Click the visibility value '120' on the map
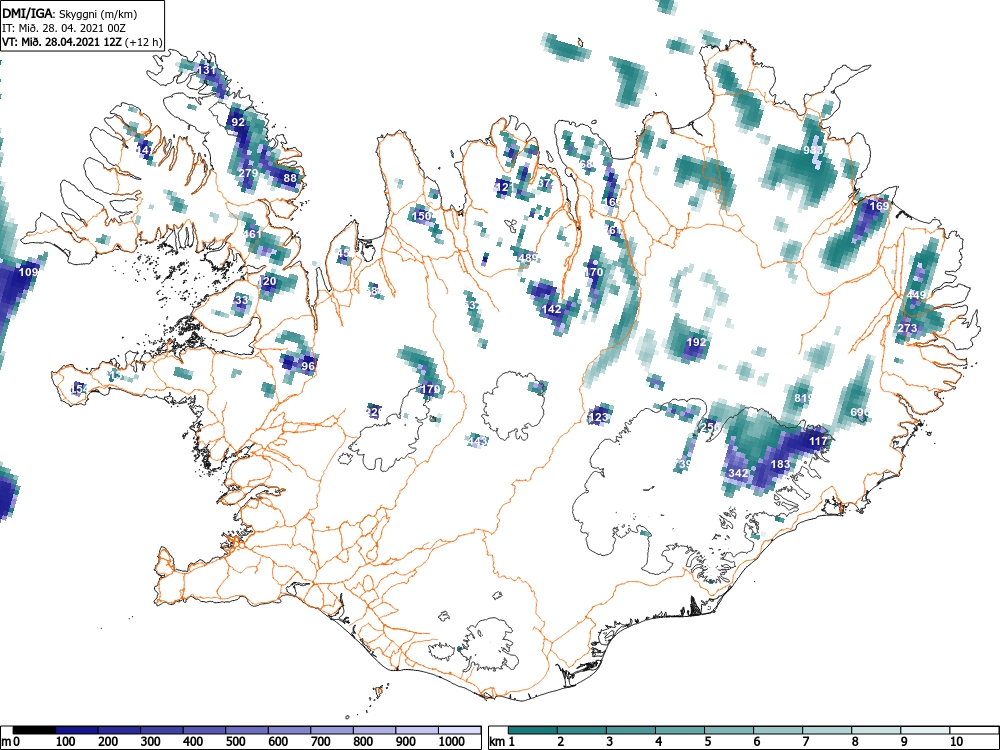The width and height of the screenshot is (1000, 750). [x=267, y=281]
